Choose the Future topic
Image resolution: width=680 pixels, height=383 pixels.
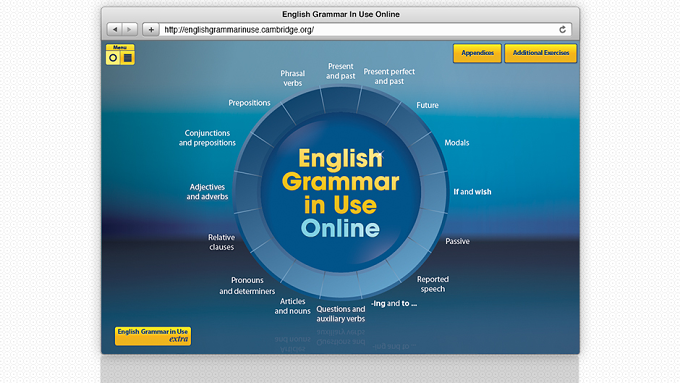[427, 105]
